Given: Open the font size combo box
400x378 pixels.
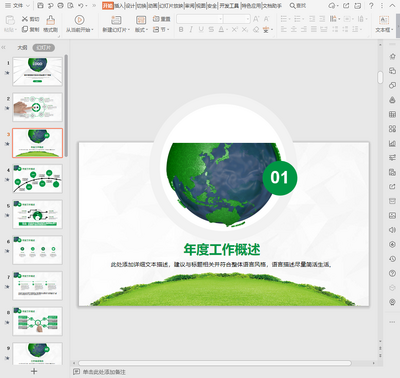Looking at the screenshot, I should click(x=237, y=19).
